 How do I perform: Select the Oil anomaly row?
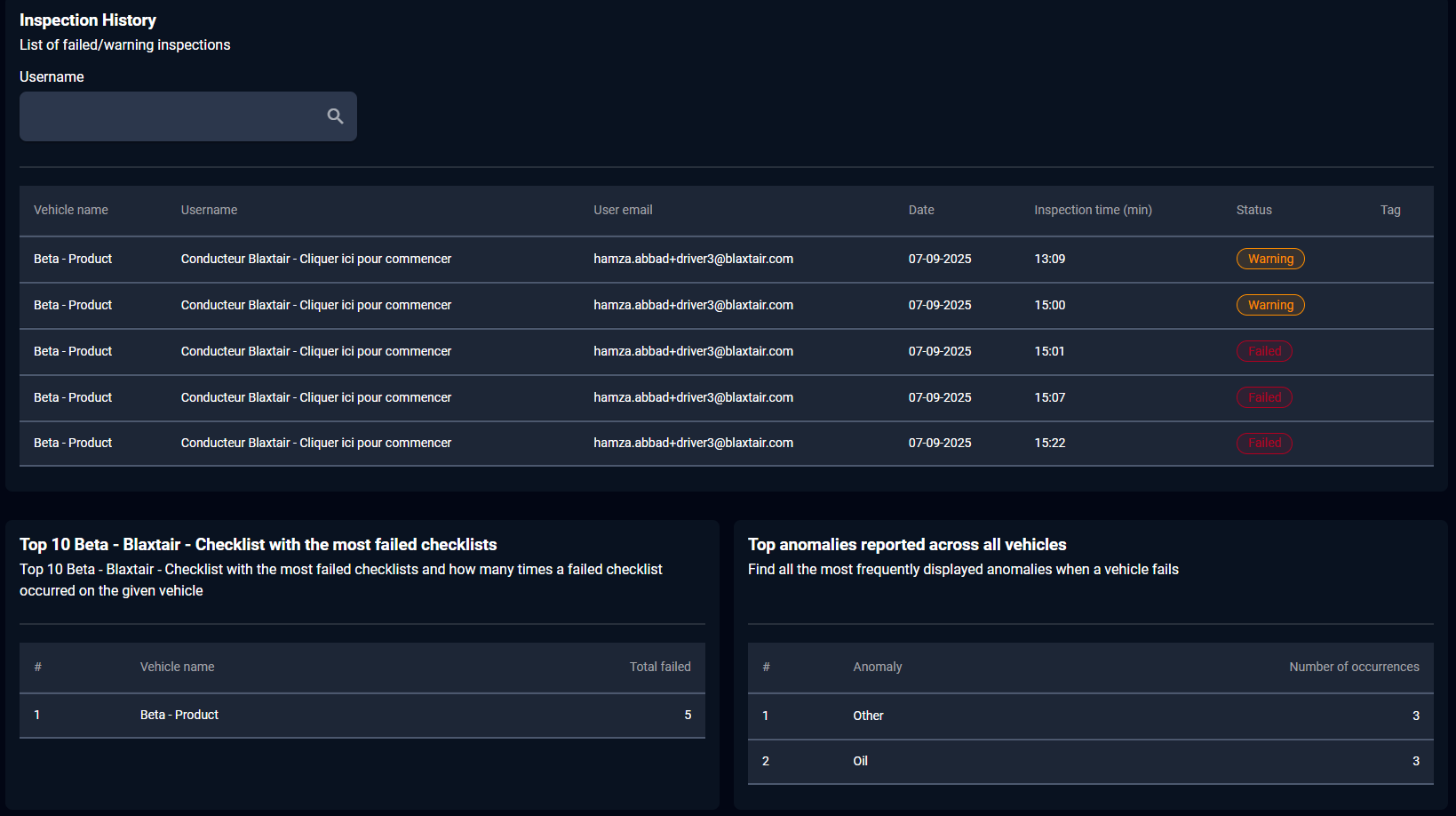[x=860, y=761]
